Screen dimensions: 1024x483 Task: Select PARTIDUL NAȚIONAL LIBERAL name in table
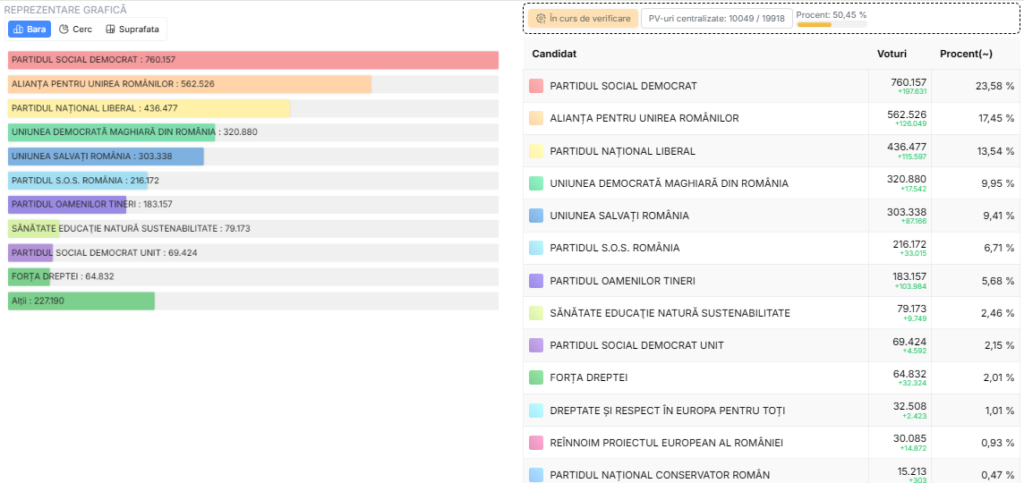[622, 151]
